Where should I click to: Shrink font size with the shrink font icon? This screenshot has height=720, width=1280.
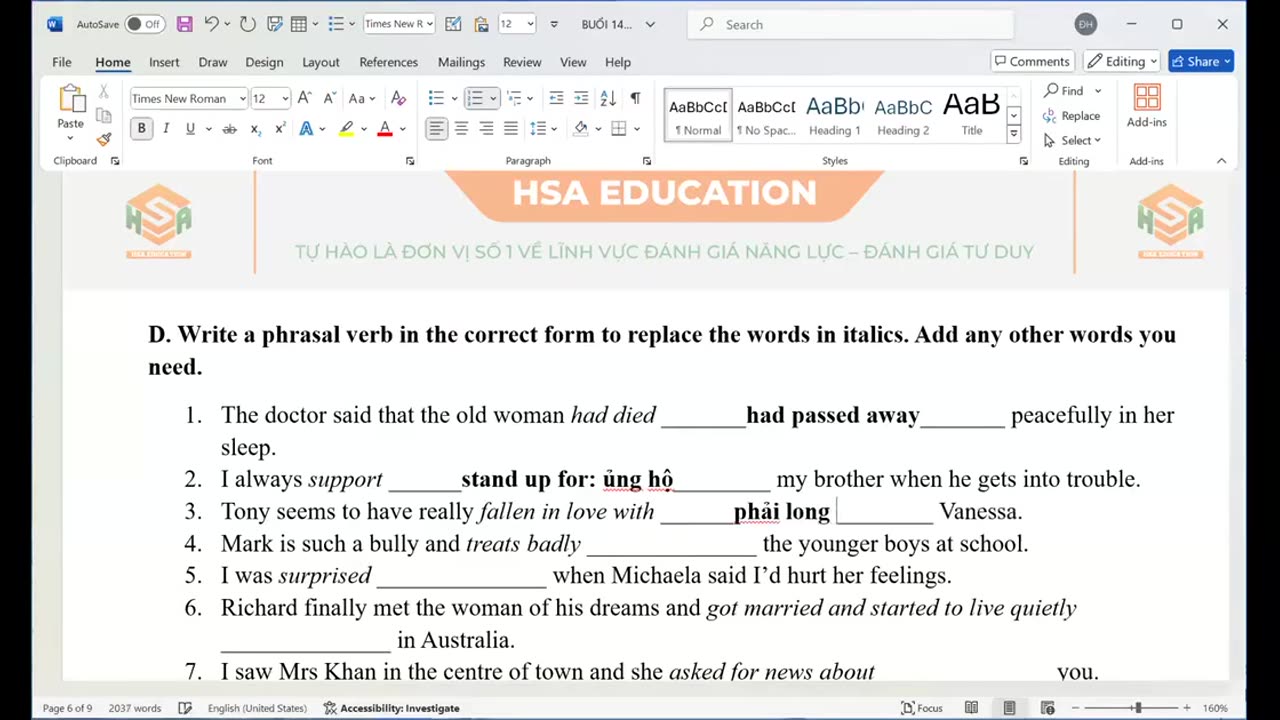click(x=329, y=98)
